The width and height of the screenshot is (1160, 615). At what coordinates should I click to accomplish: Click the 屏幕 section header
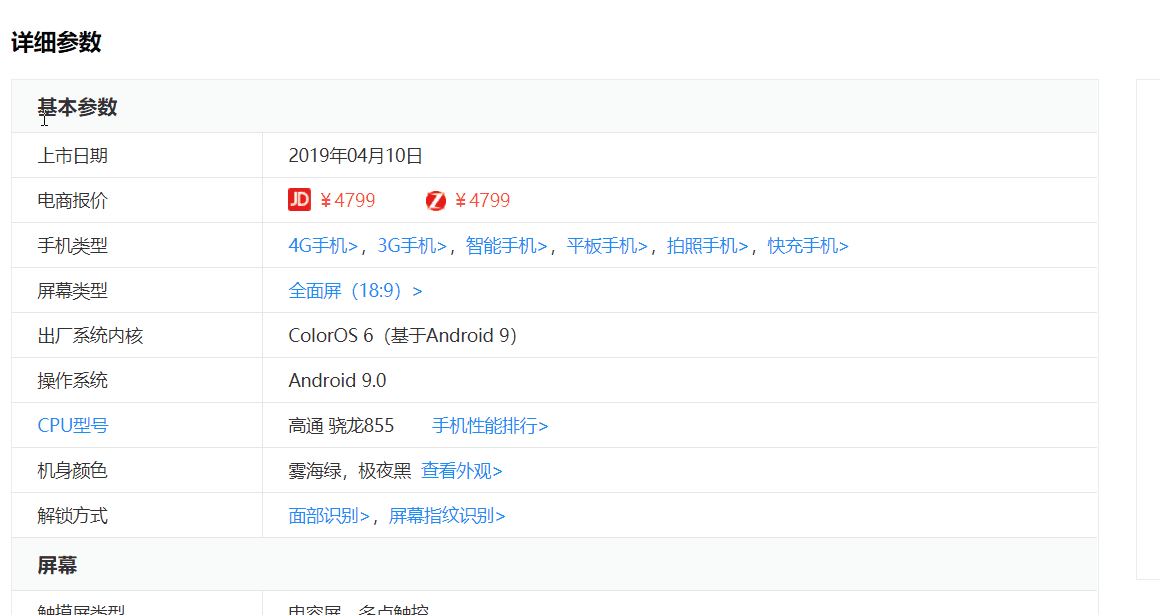coord(58,565)
